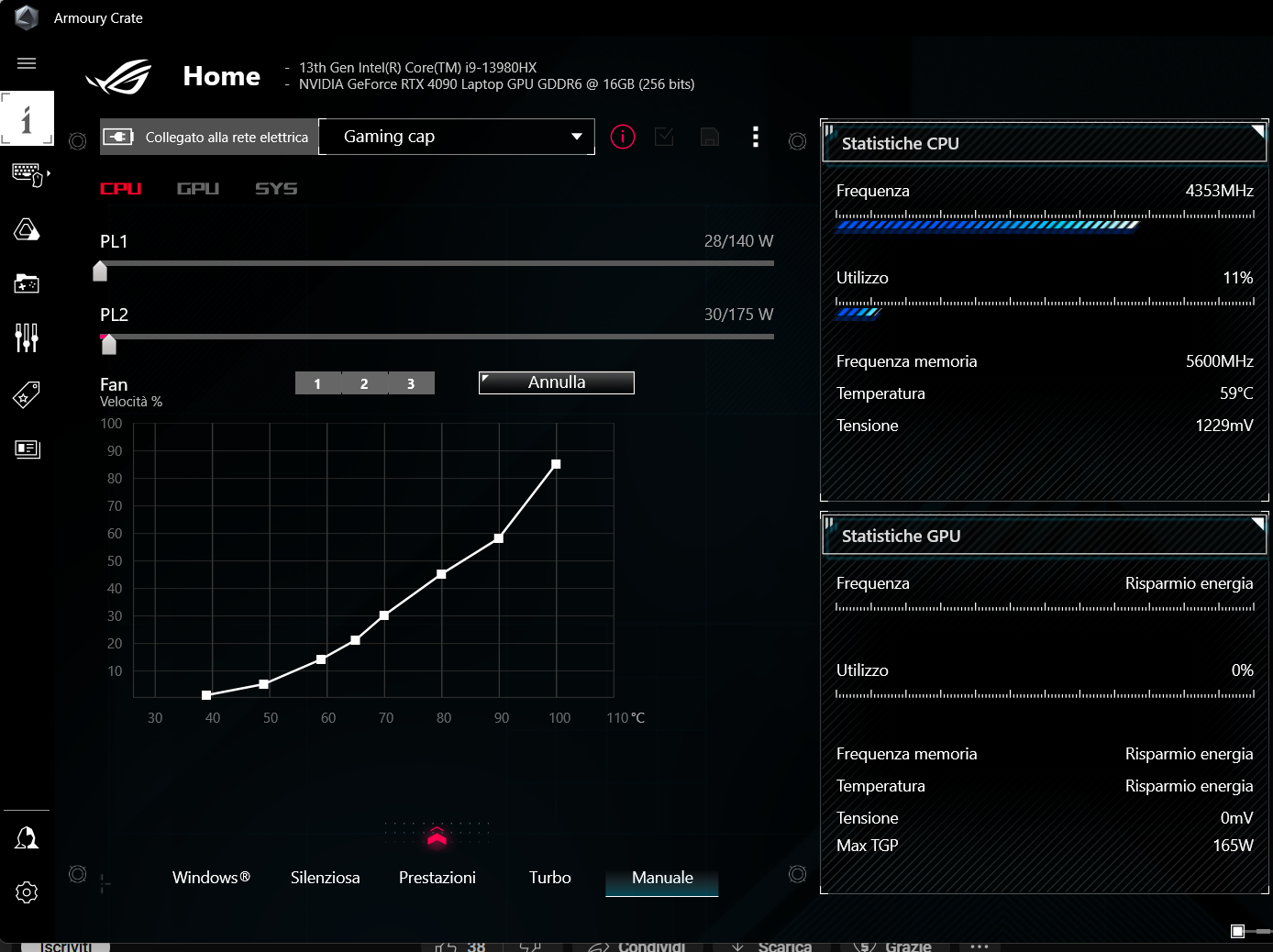
Task: Select fan curve preset 1
Action: (317, 383)
